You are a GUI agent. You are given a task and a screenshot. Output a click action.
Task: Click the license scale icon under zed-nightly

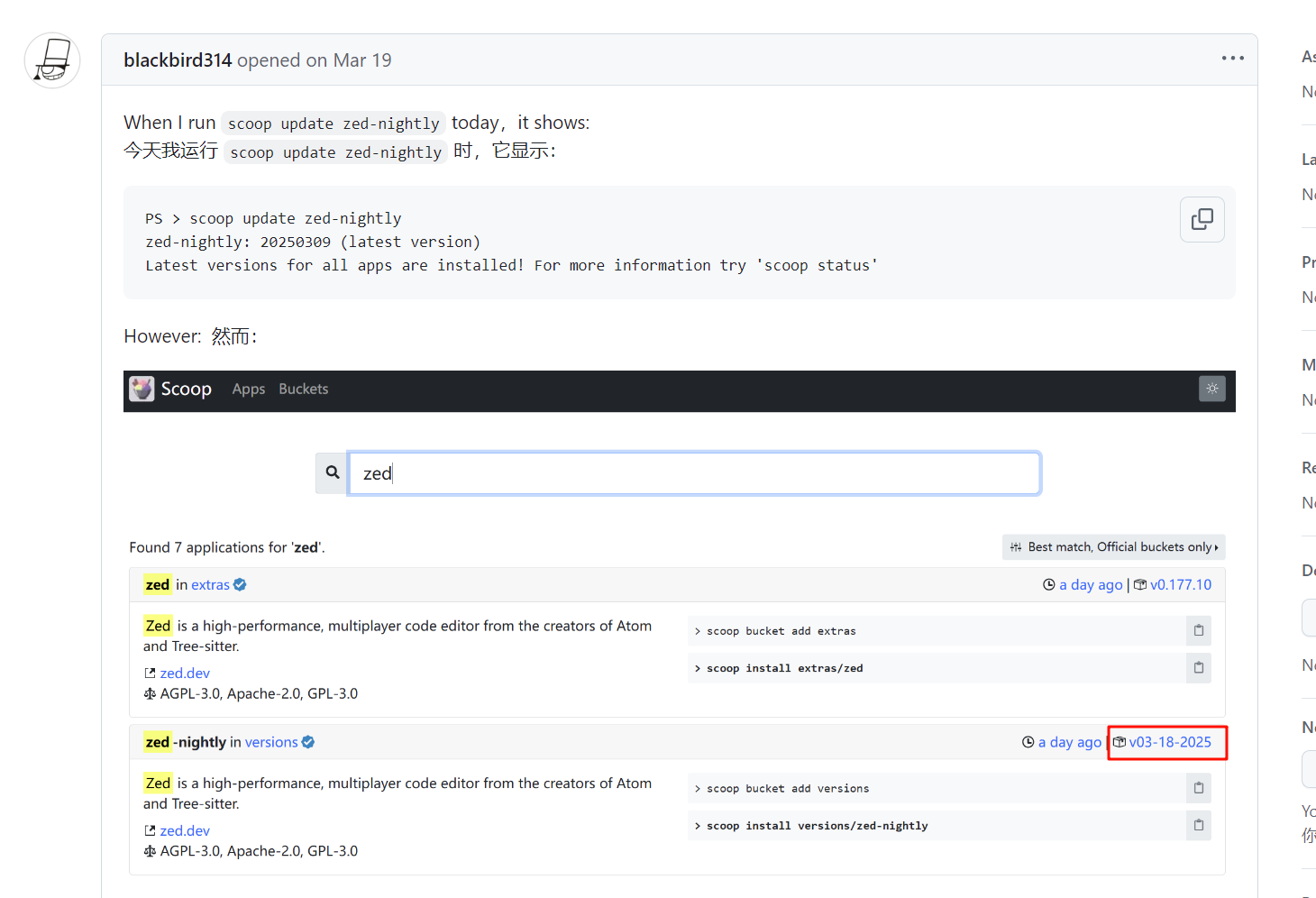(150, 851)
